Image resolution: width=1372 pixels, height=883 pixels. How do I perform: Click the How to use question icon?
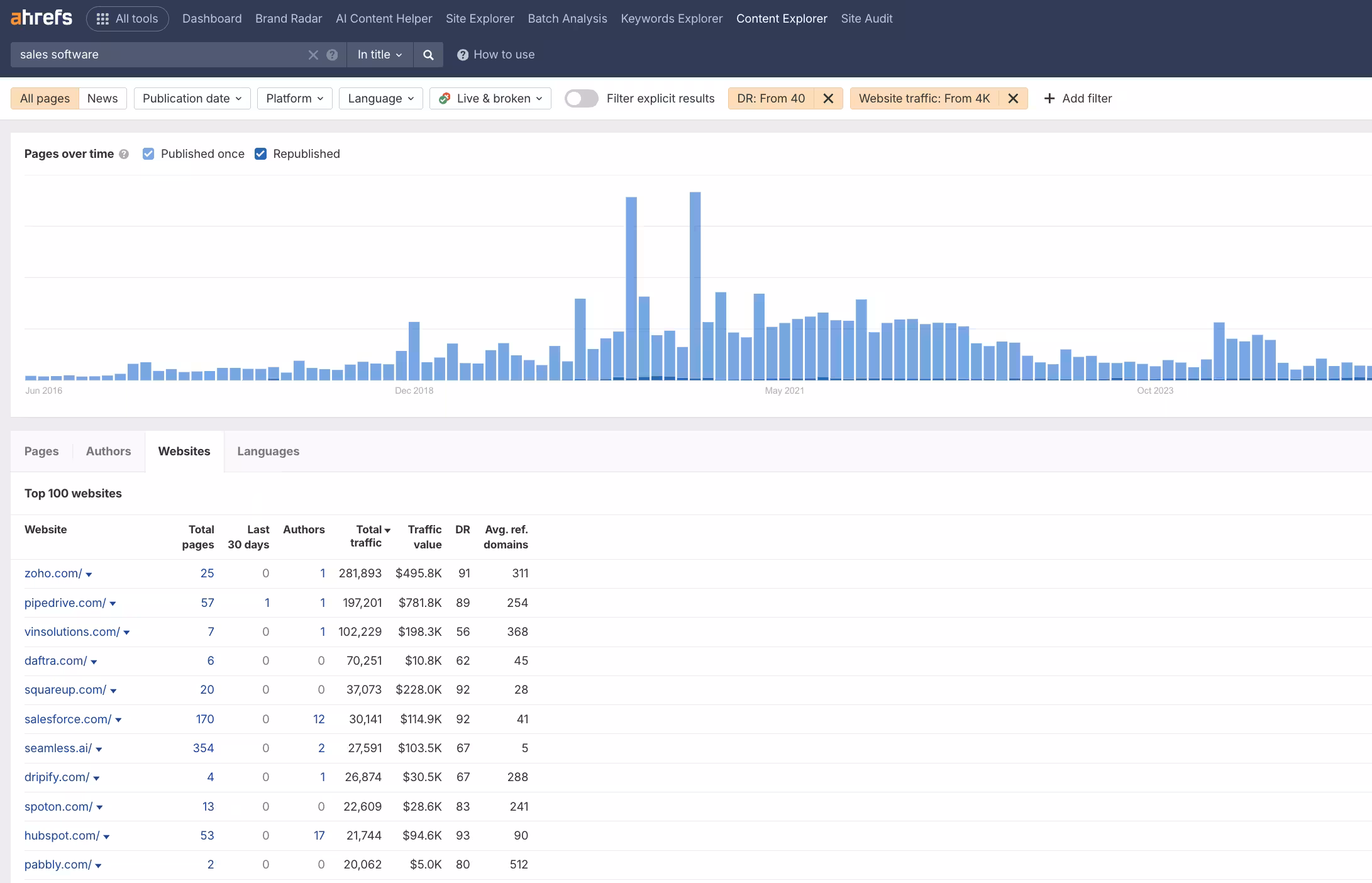(x=463, y=55)
